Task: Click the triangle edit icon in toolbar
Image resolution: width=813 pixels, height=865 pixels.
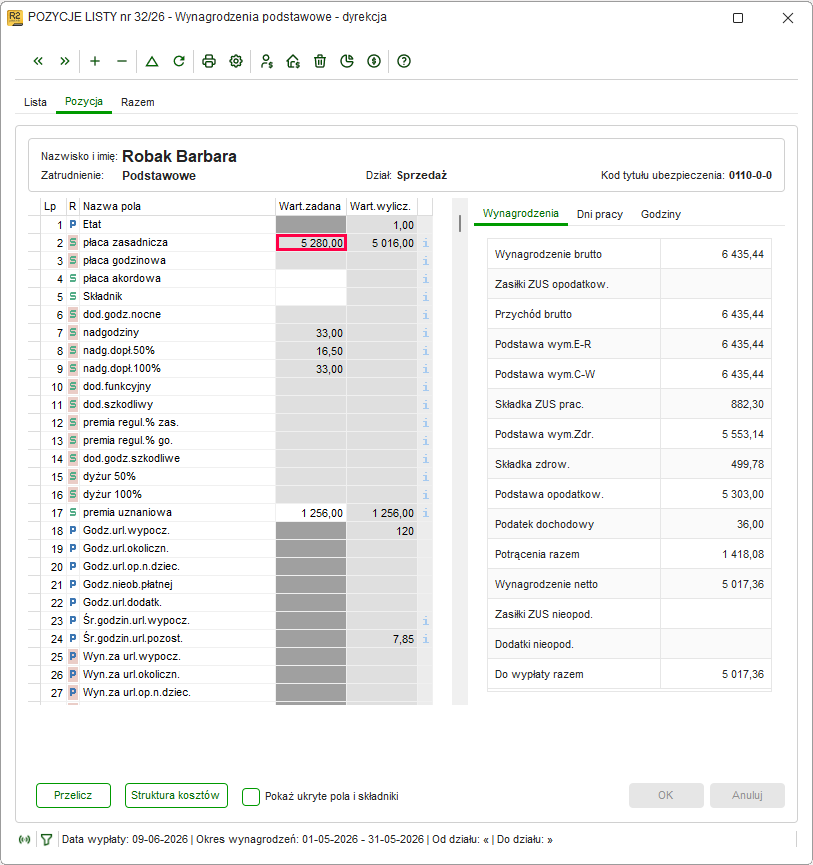Action: coord(152,61)
